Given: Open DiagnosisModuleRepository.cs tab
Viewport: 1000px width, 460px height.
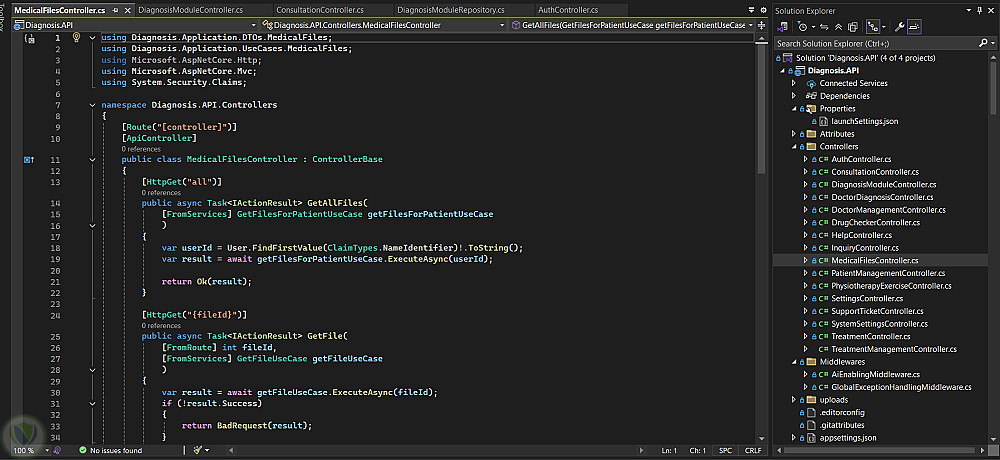Looking at the screenshot, I should pos(450,10).
